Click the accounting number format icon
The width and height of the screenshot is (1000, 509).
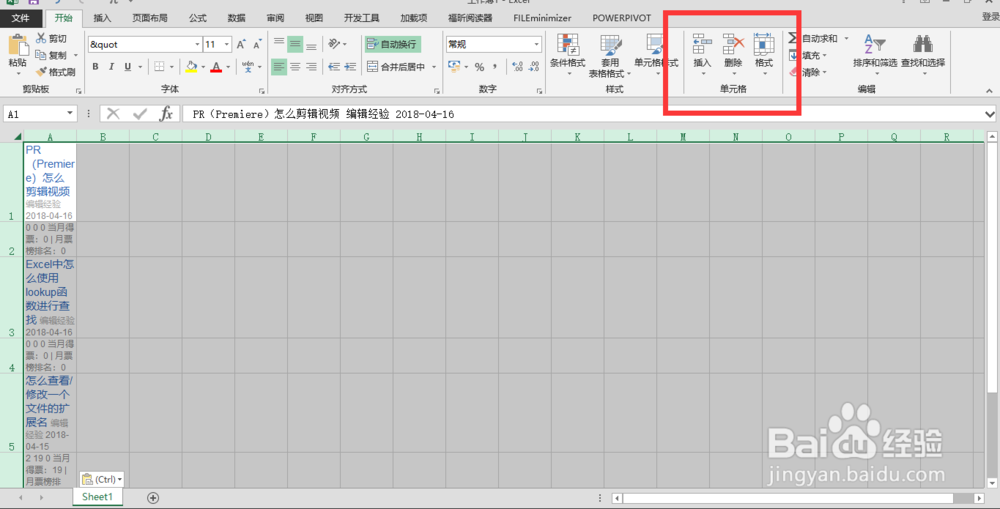click(453, 66)
